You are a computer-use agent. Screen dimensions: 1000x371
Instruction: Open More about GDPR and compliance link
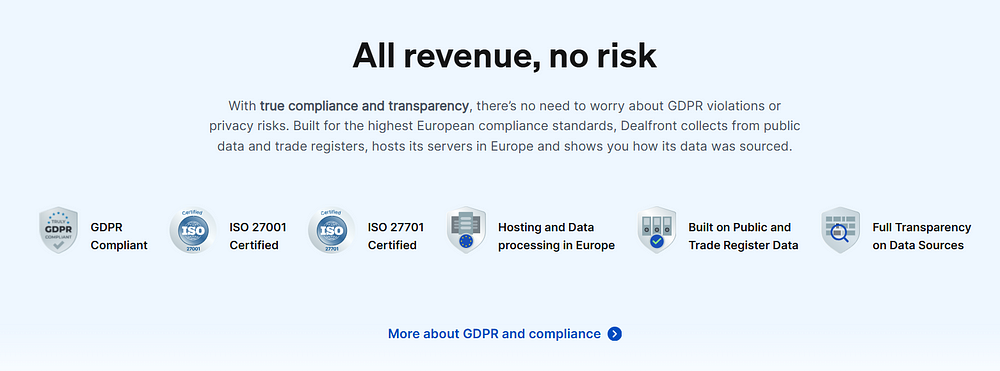[494, 334]
